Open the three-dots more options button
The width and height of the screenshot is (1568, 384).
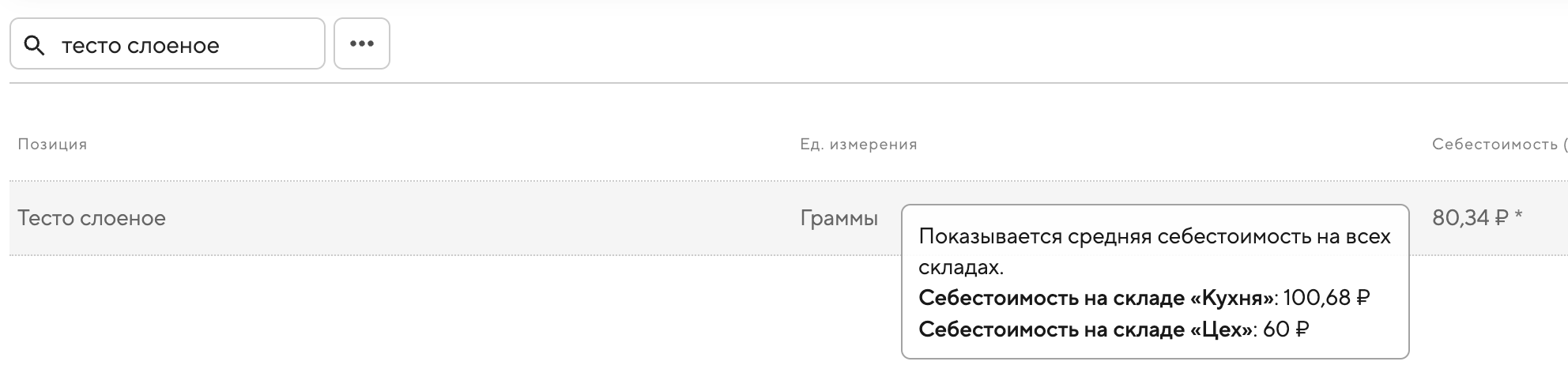pos(362,43)
